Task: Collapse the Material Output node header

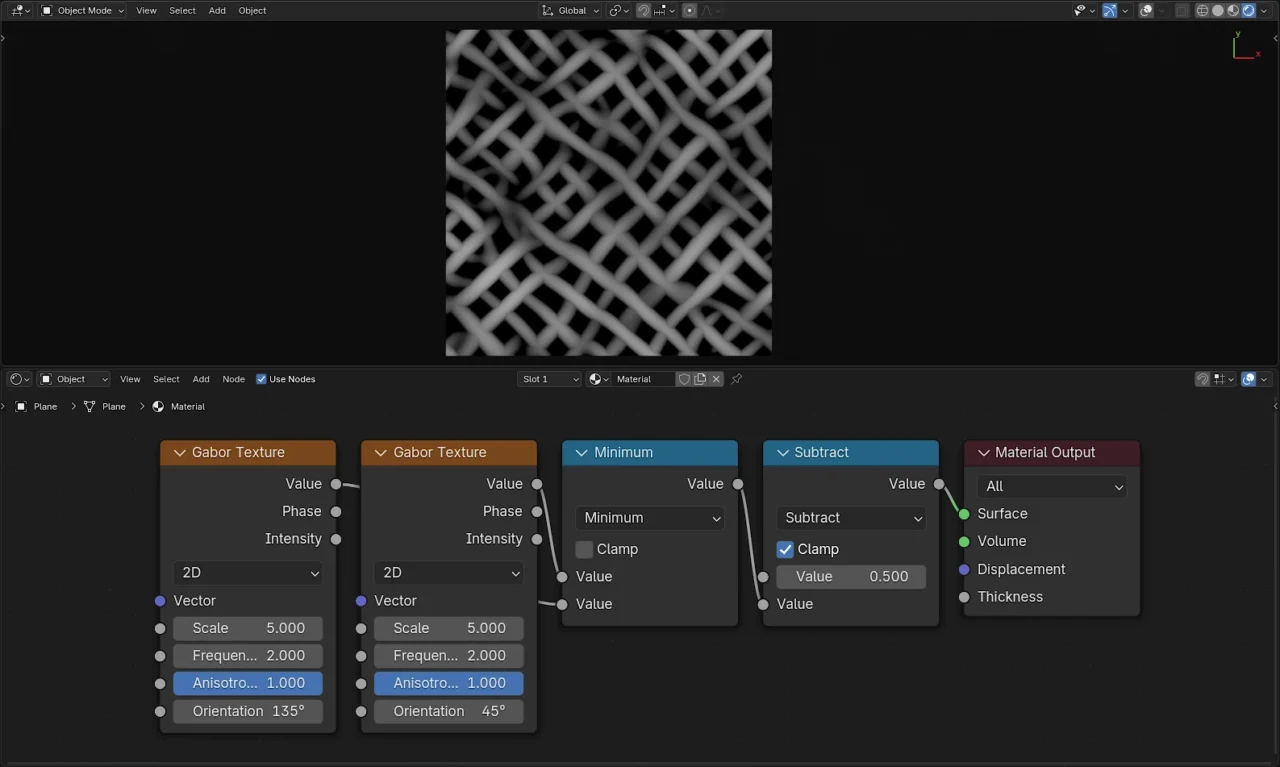Action: click(x=983, y=452)
